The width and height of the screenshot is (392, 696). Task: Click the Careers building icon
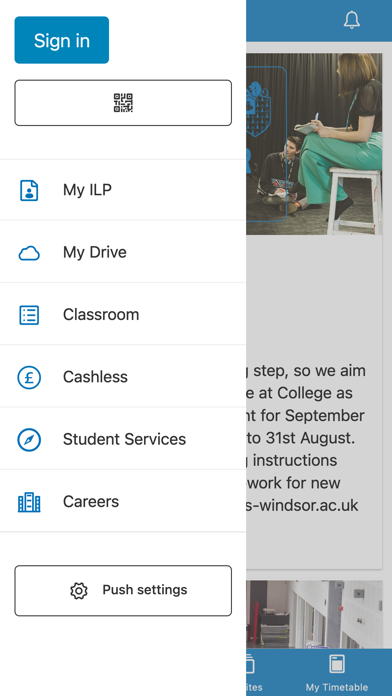point(29,502)
